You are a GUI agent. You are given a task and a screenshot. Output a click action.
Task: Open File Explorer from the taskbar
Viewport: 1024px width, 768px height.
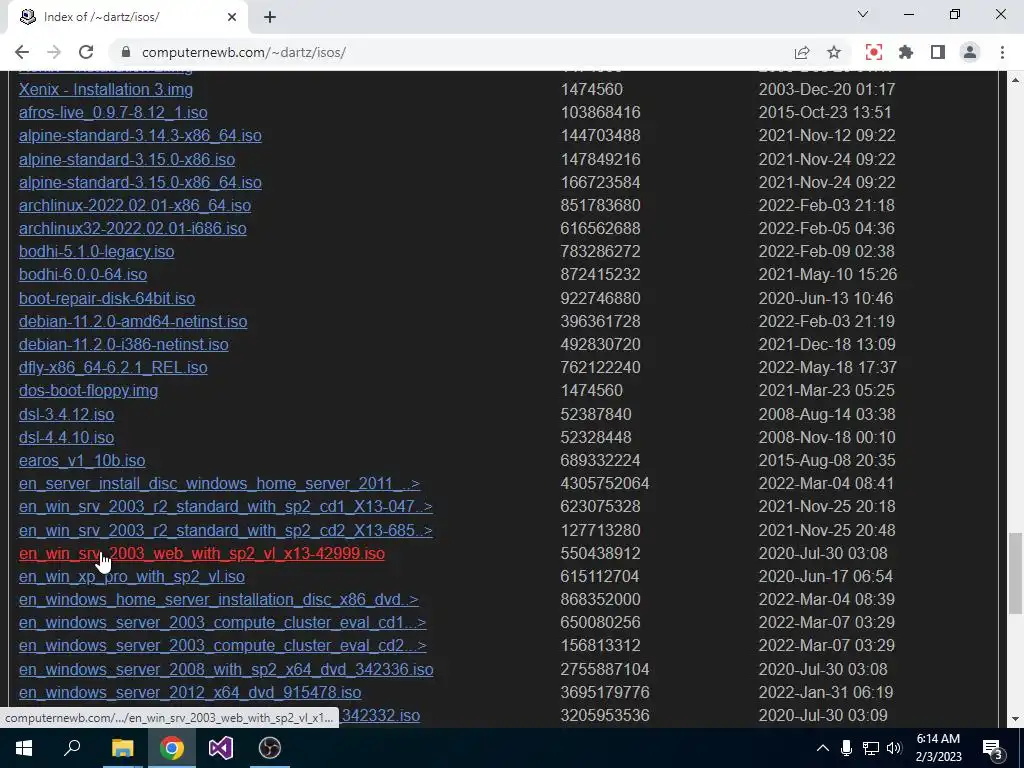coord(122,748)
